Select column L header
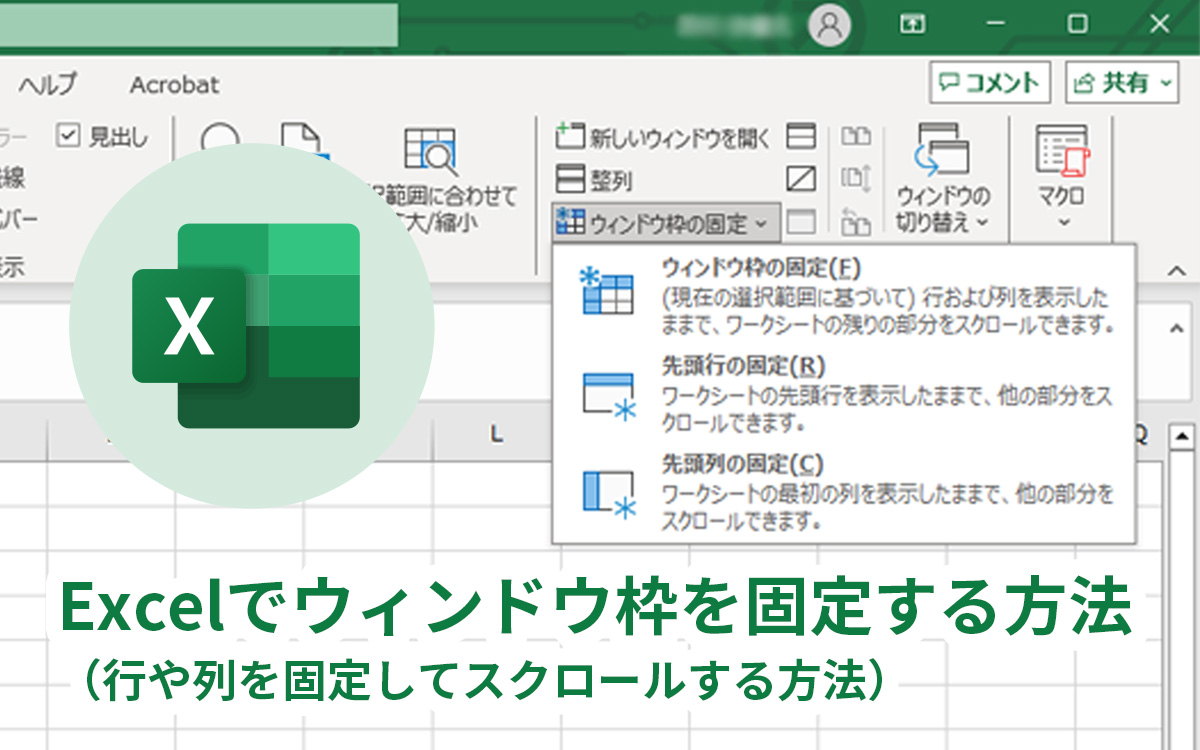 tap(494, 434)
